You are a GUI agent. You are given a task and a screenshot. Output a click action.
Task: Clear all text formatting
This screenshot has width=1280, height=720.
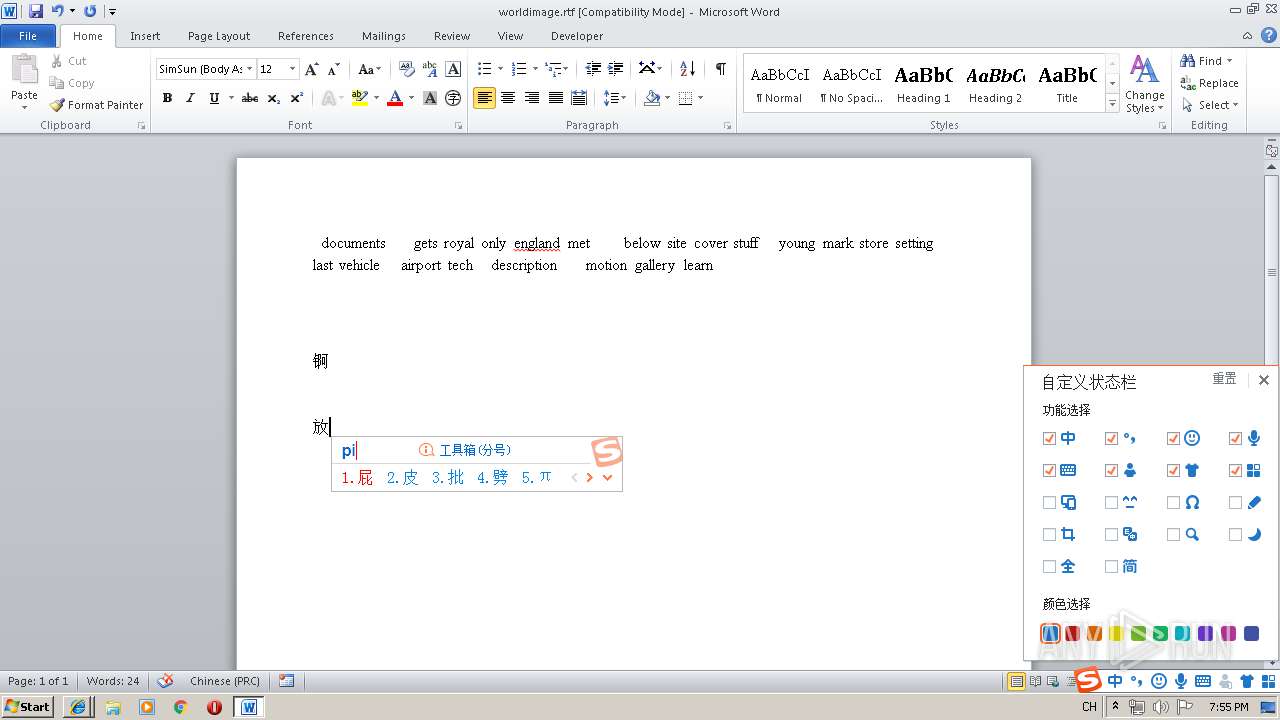click(x=406, y=69)
